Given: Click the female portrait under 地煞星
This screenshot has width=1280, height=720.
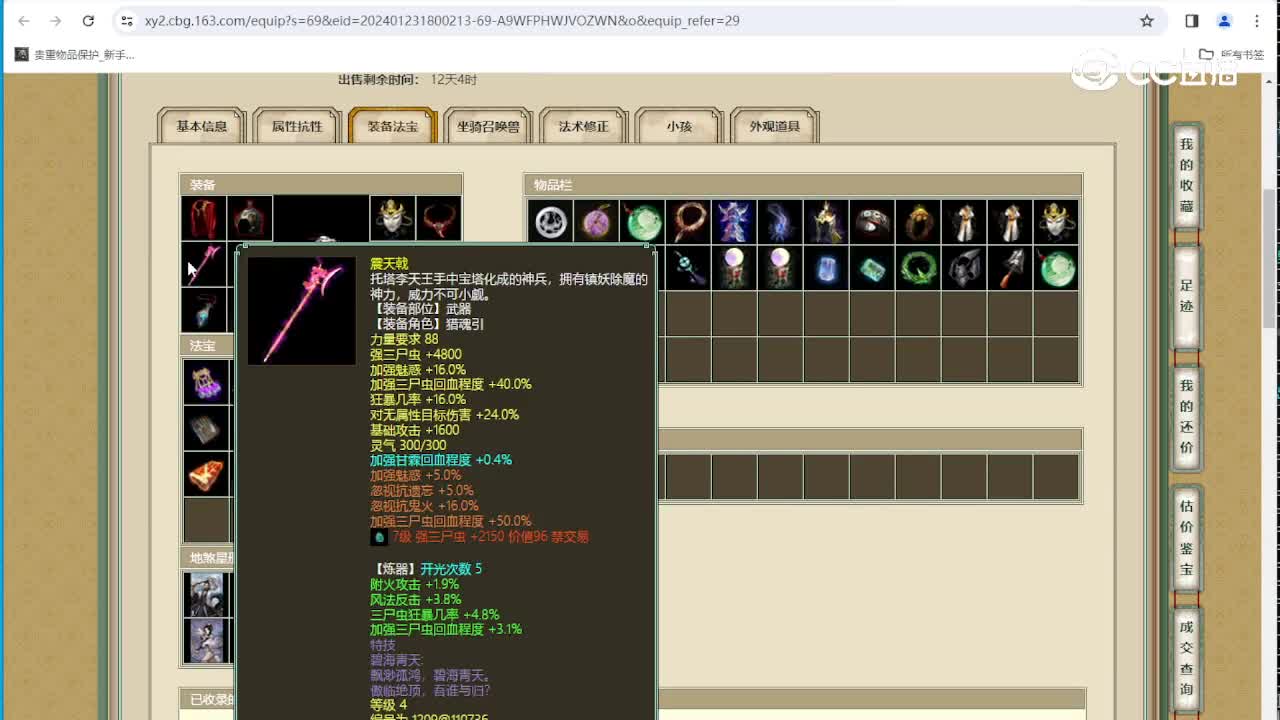Looking at the screenshot, I should (x=205, y=641).
